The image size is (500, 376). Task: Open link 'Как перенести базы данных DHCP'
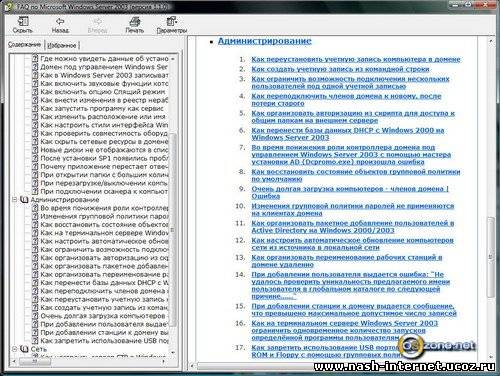coord(348,134)
